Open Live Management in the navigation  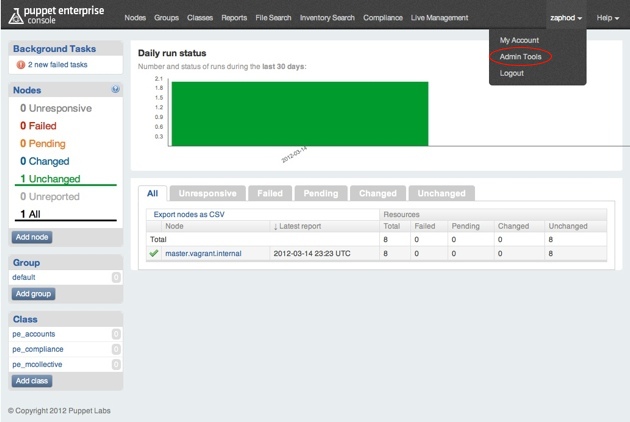439,18
